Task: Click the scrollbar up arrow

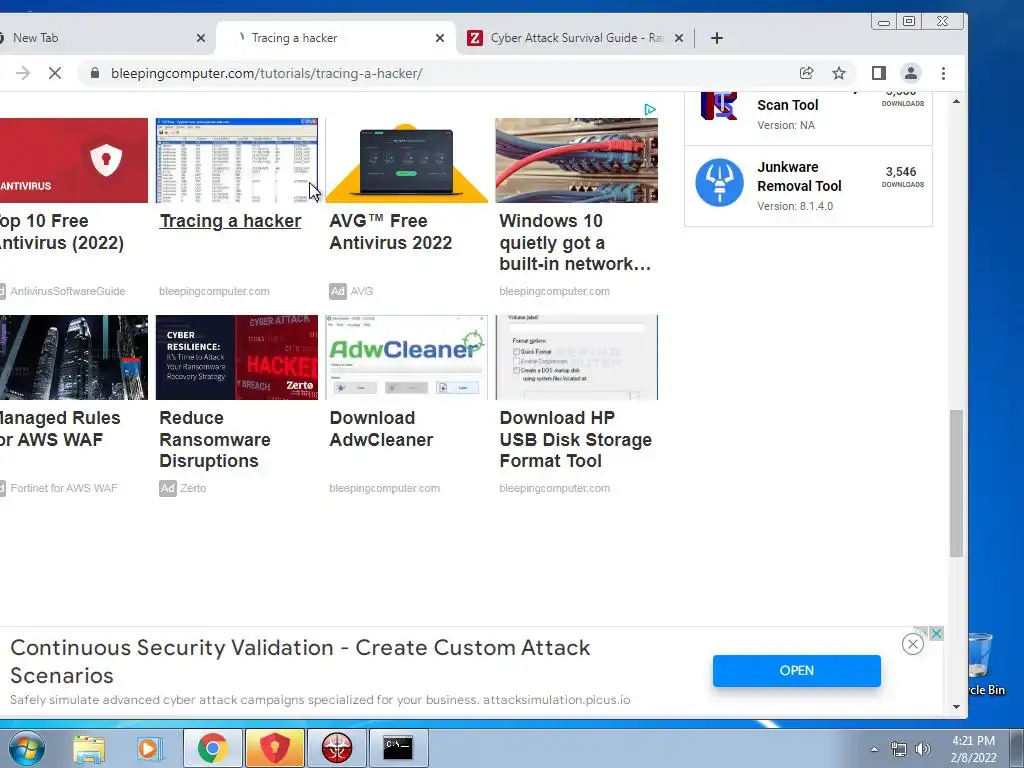Action: click(x=957, y=102)
